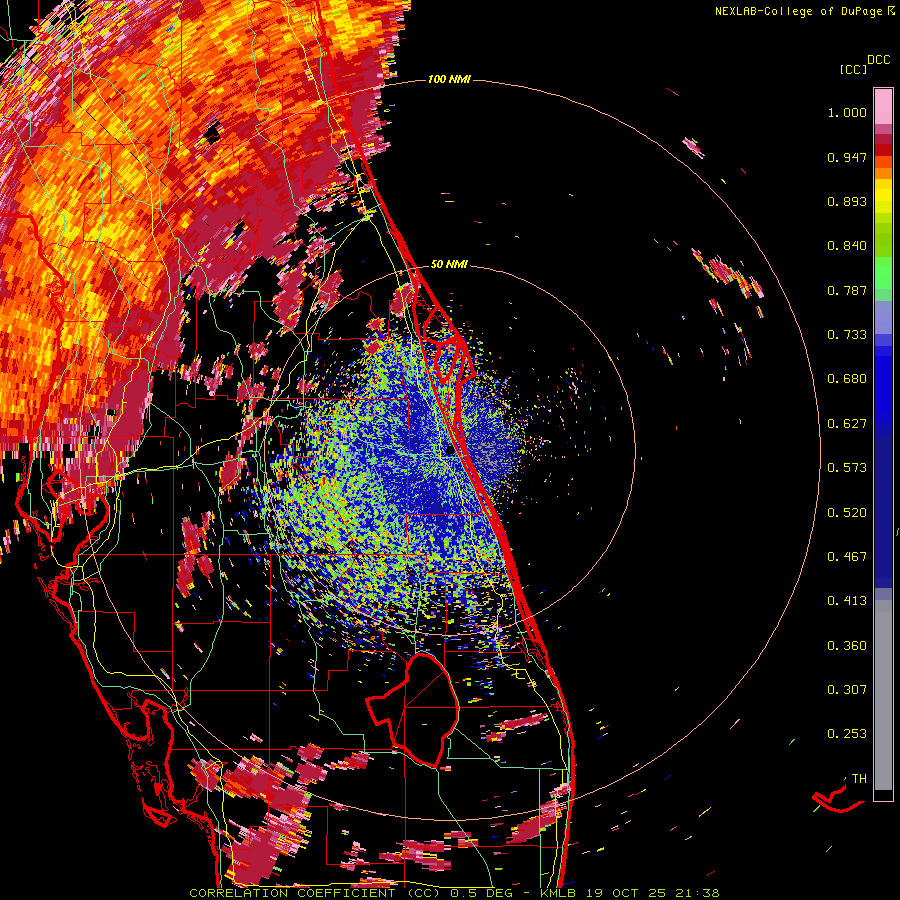Click the 0.787 scale value

click(847, 290)
